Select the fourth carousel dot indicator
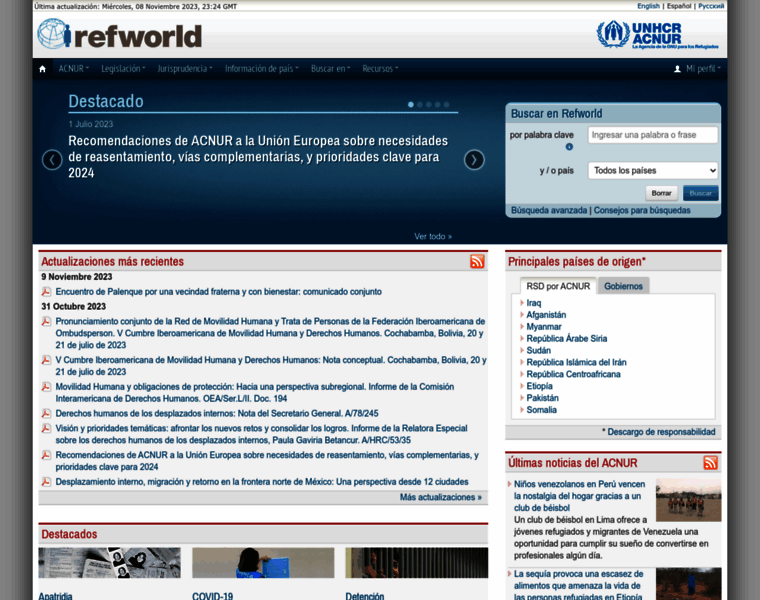This screenshot has height=600, width=760. tap(438, 105)
